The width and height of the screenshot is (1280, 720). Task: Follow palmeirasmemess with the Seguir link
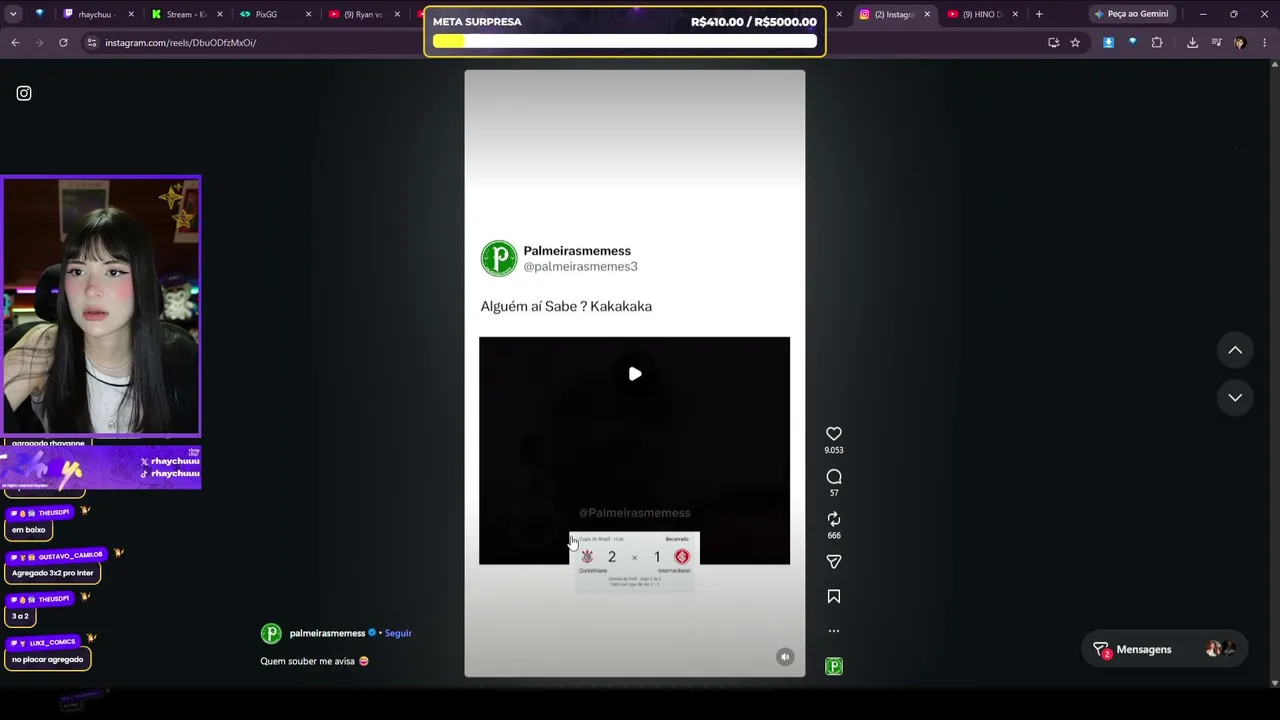coord(398,633)
